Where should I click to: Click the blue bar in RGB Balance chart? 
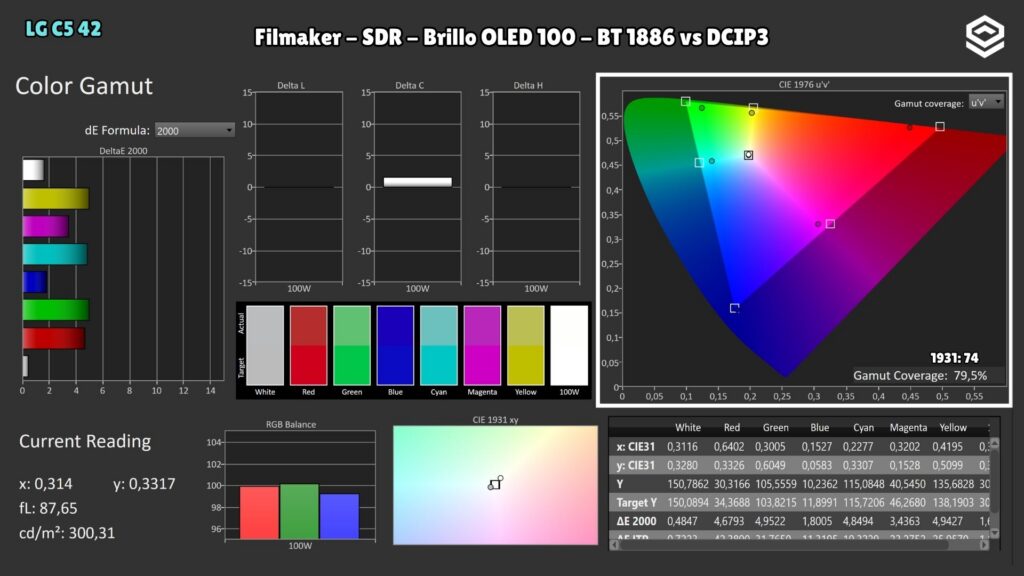pos(340,516)
